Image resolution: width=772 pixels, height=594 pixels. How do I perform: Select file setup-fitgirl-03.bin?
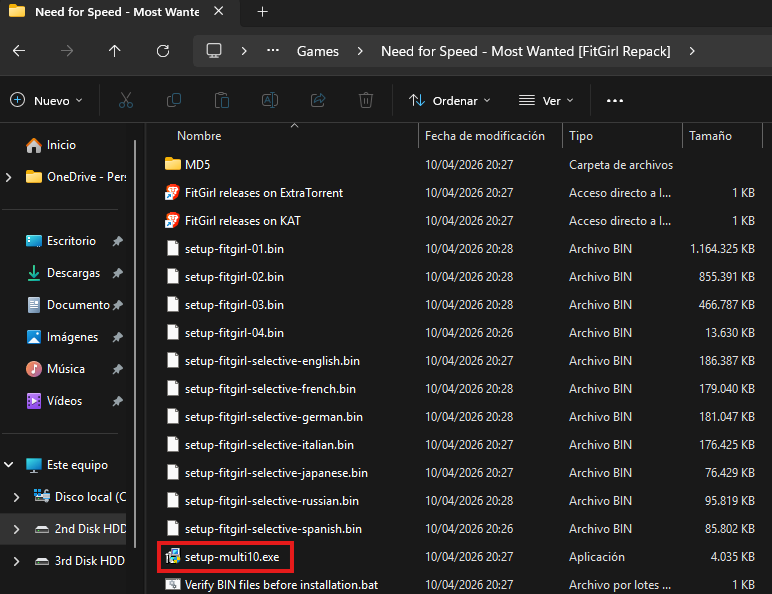pos(234,305)
